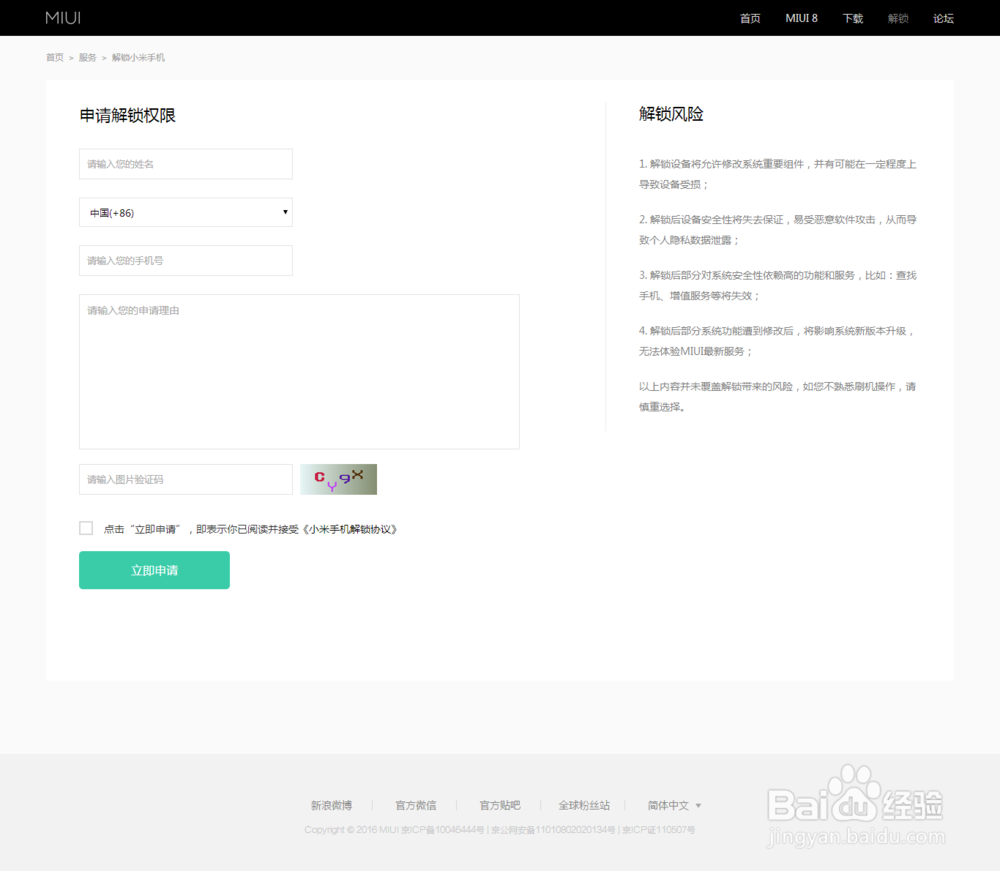Open the 官方贴吧 footer link
The height and width of the screenshot is (871, 1000).
(500, 805)
